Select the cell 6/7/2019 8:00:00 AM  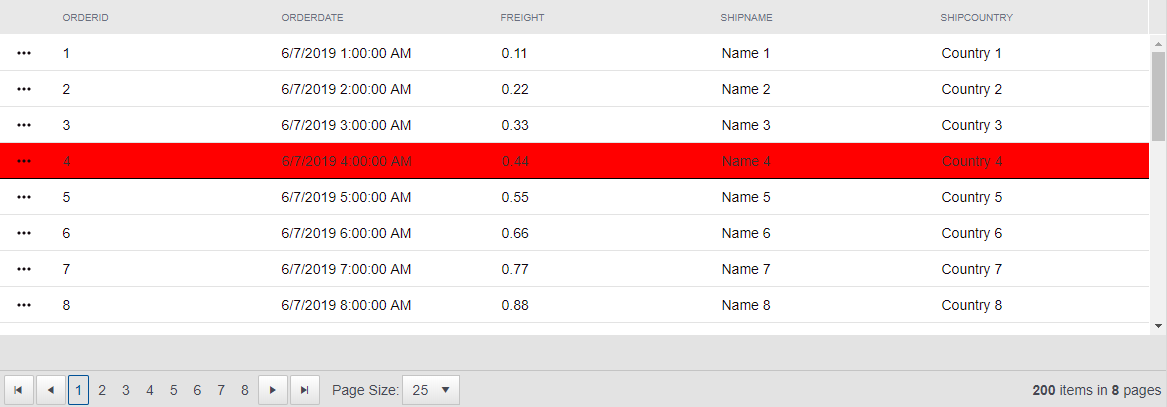pyautogui.click(x=346, y=305)
